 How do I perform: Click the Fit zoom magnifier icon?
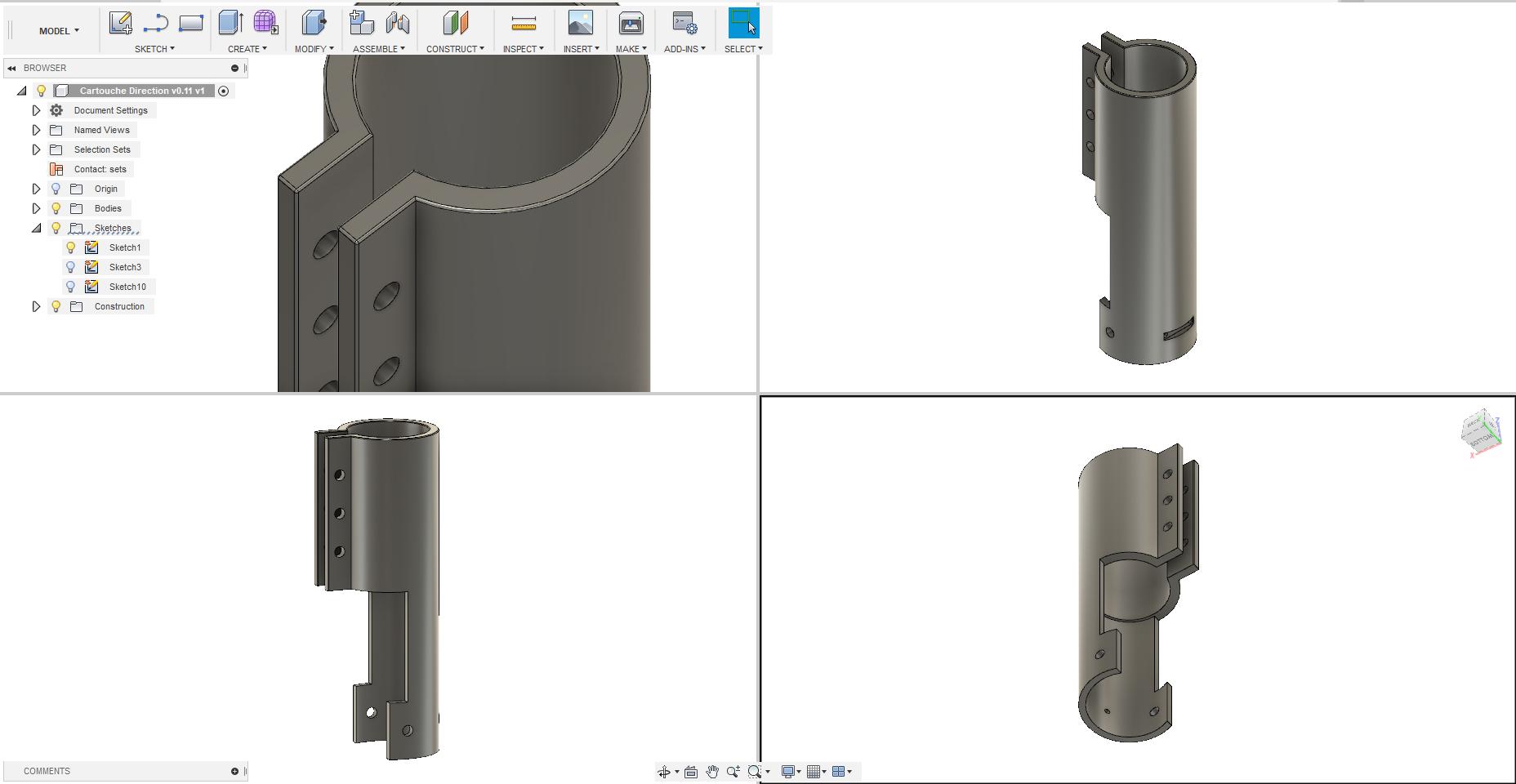click(x=755, y=772)
